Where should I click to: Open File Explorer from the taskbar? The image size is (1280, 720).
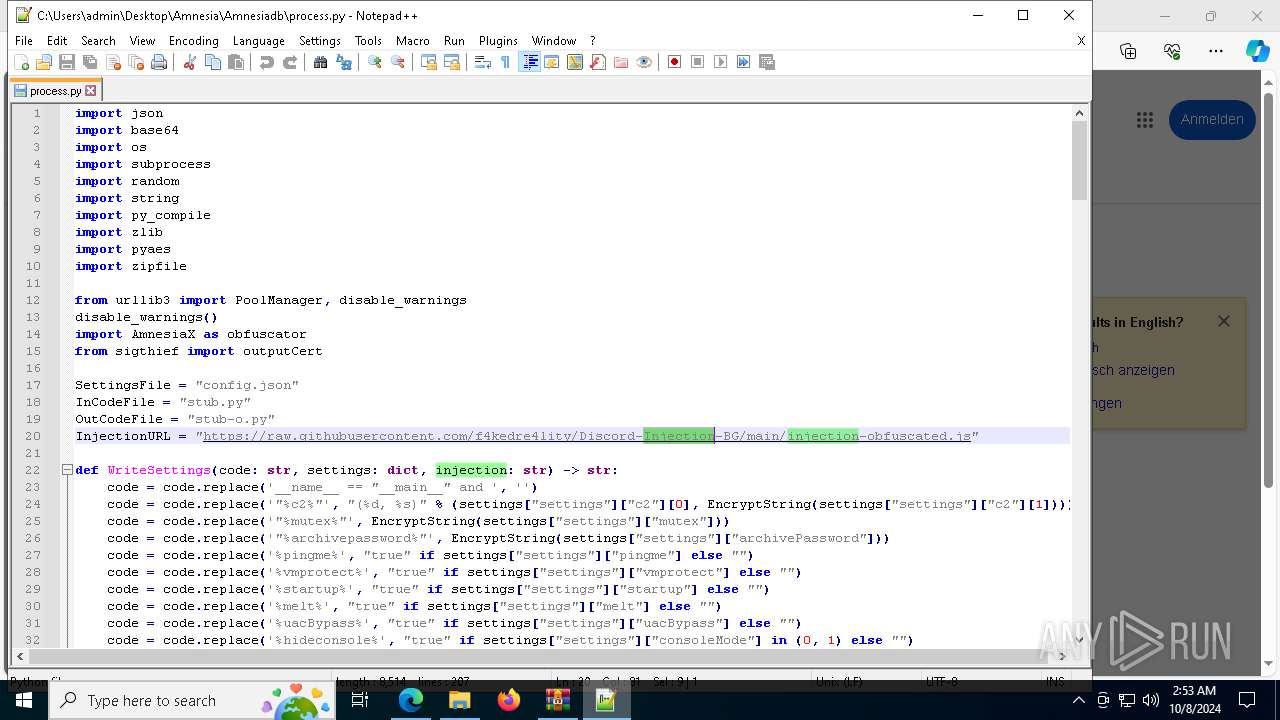click(459, 700)
